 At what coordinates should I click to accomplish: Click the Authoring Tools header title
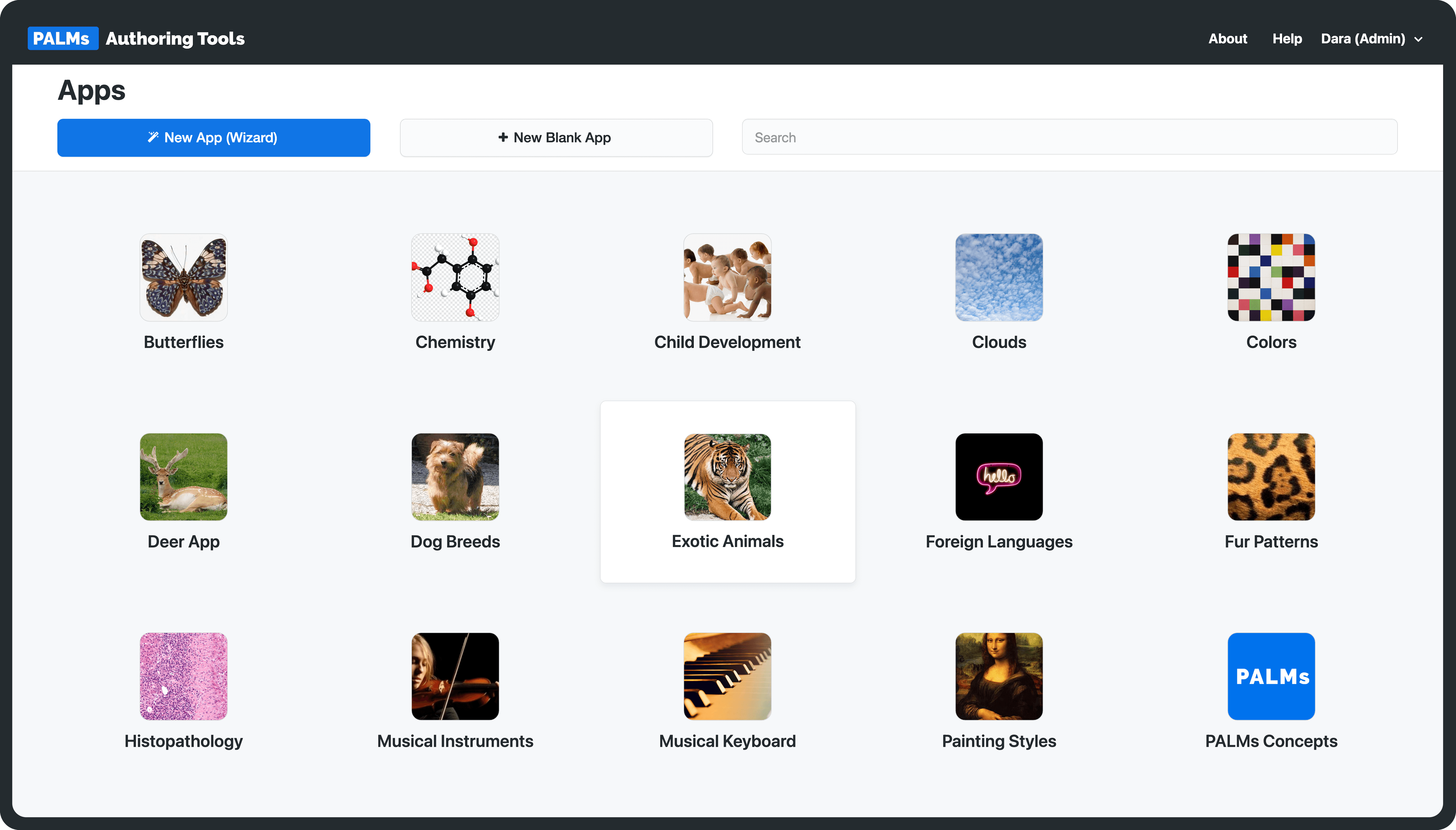point(175,39)
